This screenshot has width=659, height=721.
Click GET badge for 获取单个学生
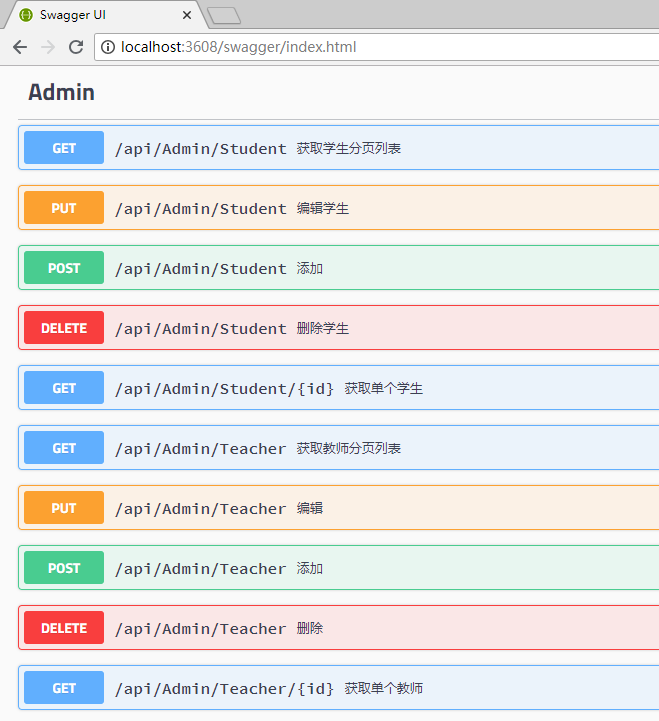coord(64,388)
